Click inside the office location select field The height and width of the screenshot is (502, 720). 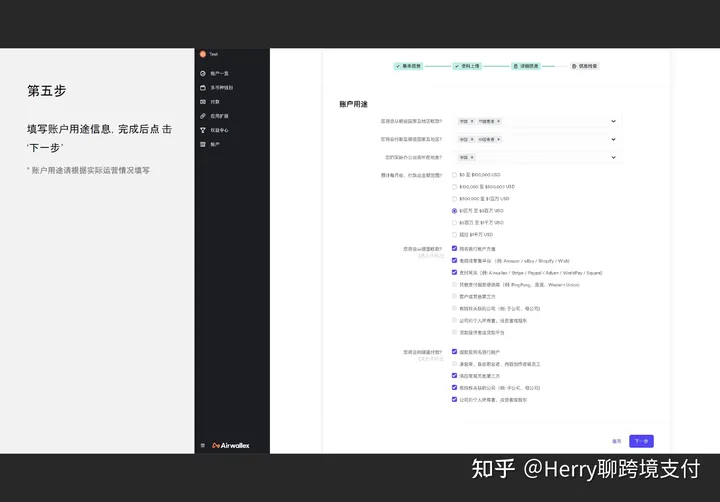pyautogui.click(x=537, y=158)
